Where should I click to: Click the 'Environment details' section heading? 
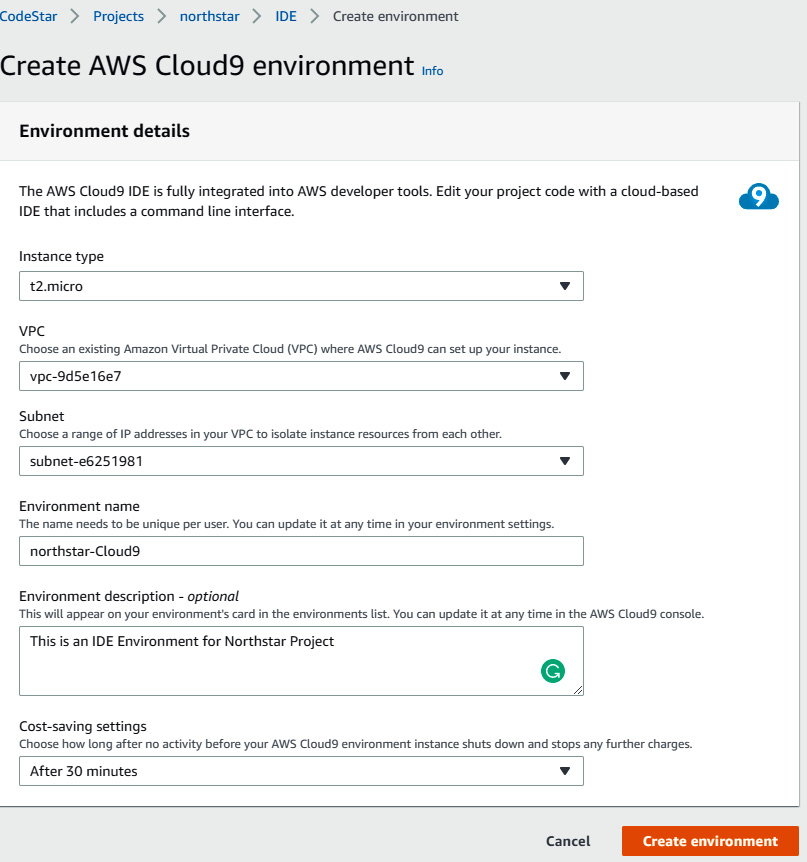pos(104,131)
